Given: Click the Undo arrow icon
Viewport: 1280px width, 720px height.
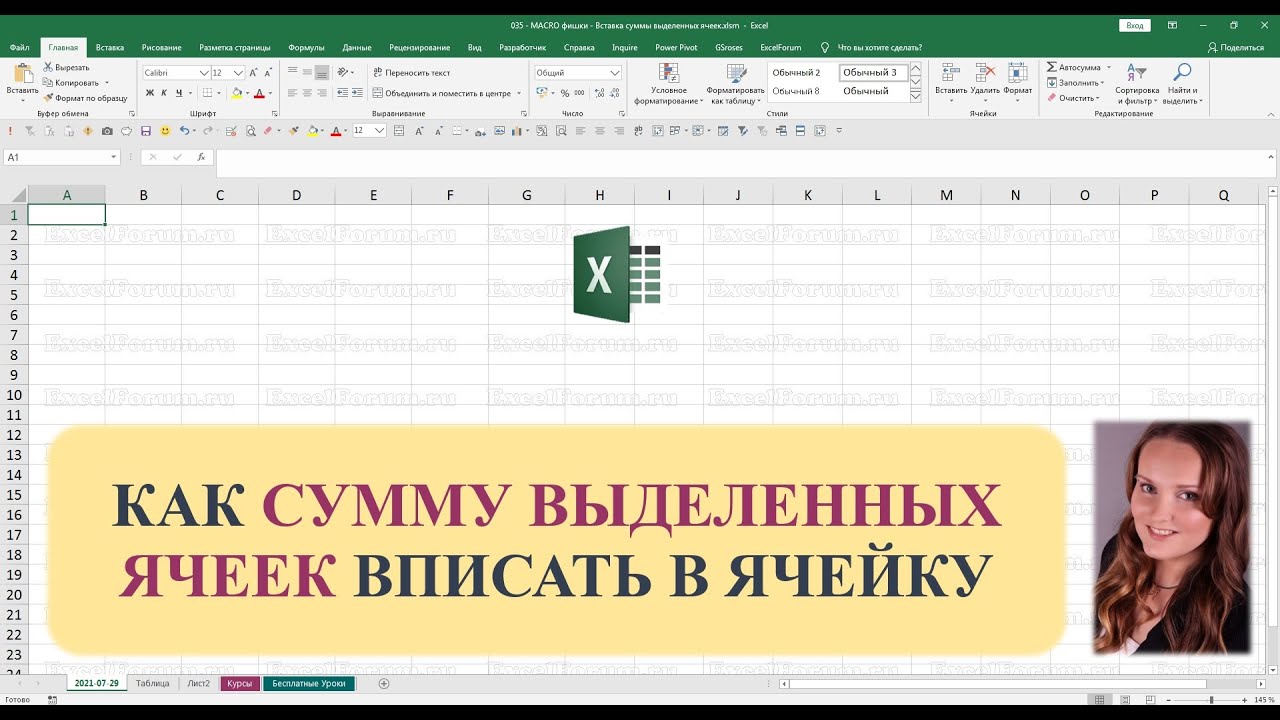Looking at the screenshot, I should pyautogui.click(x=184, y=131).
